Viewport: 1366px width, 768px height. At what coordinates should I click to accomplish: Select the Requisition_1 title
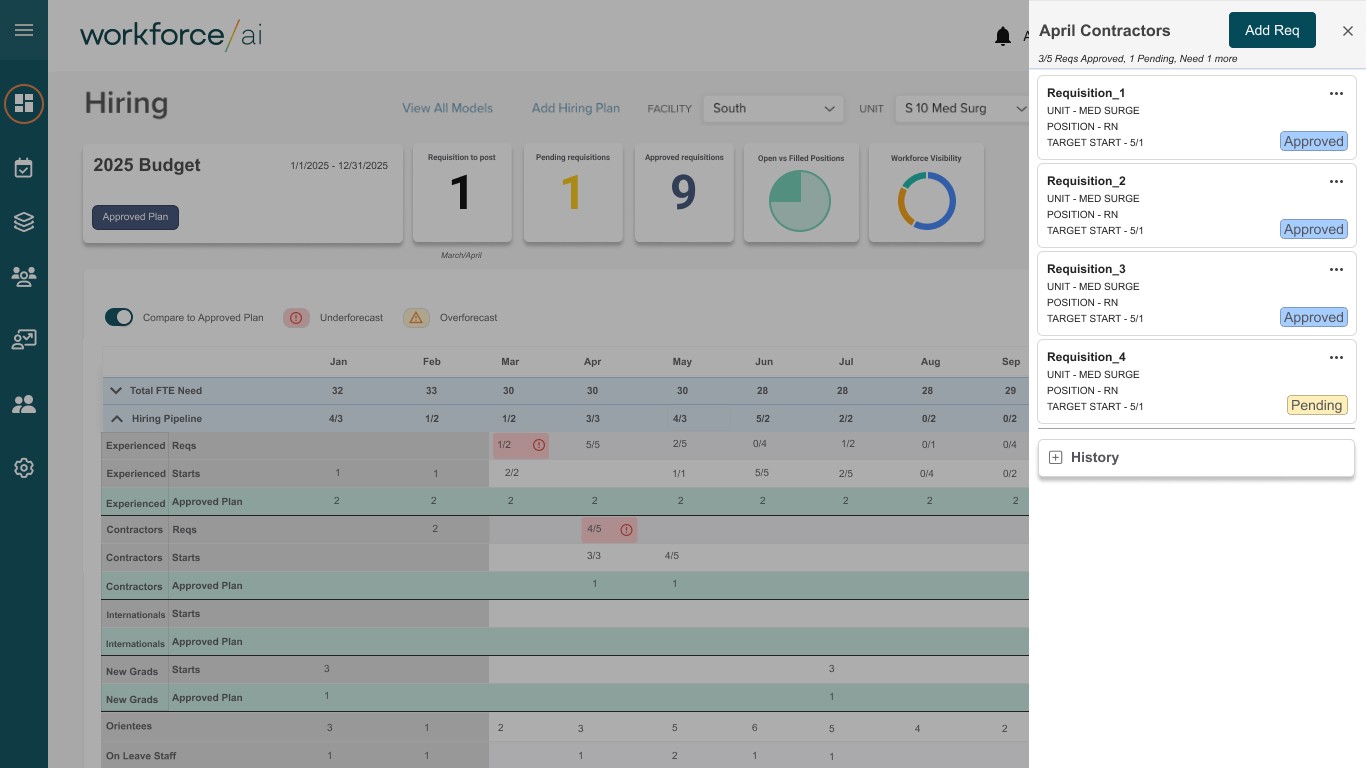click(1086, 93)
